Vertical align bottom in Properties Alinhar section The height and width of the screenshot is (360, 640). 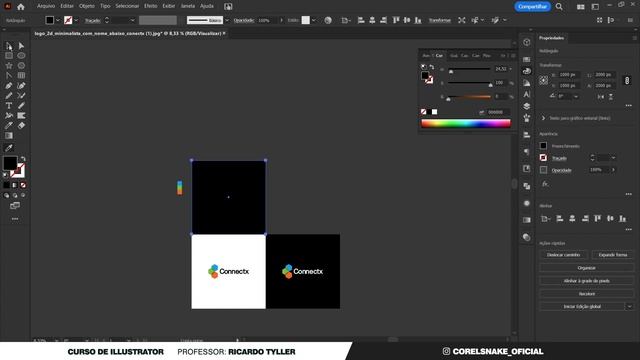tap(622, 219)
